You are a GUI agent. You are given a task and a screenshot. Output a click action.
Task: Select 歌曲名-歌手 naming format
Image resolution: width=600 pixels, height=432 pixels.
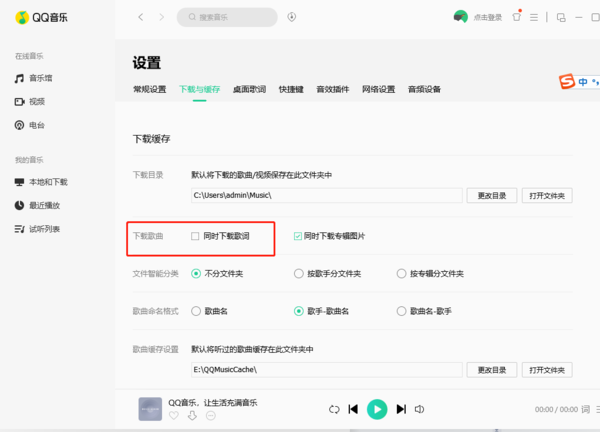401,311
